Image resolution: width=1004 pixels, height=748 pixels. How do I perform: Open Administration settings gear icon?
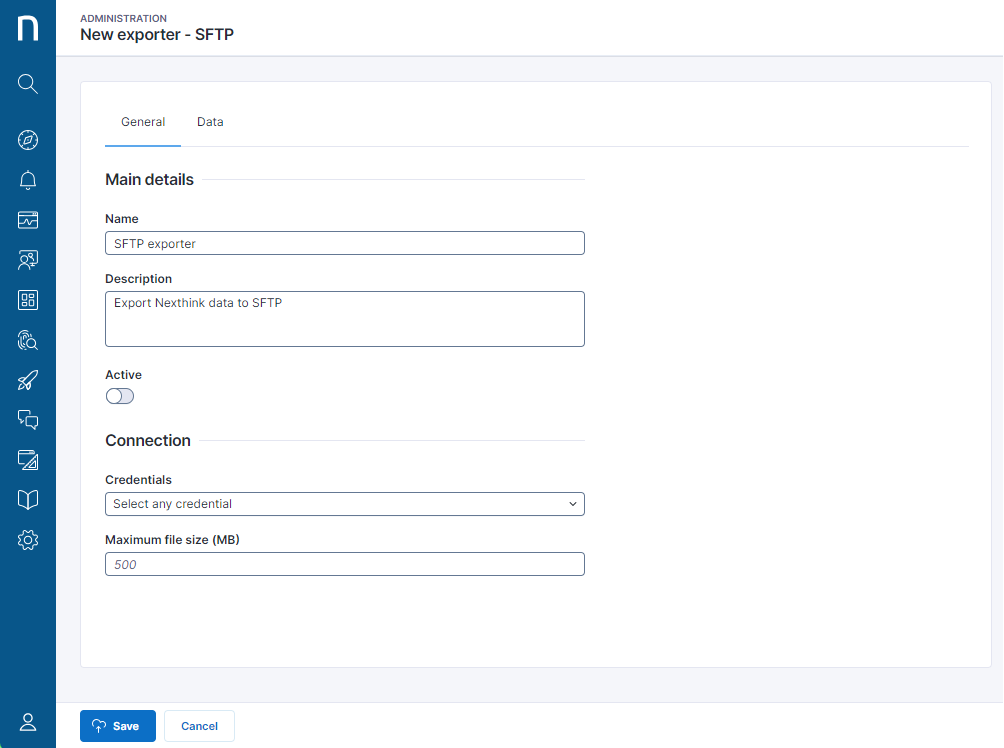pyautogui.click(x=27, y=539)
